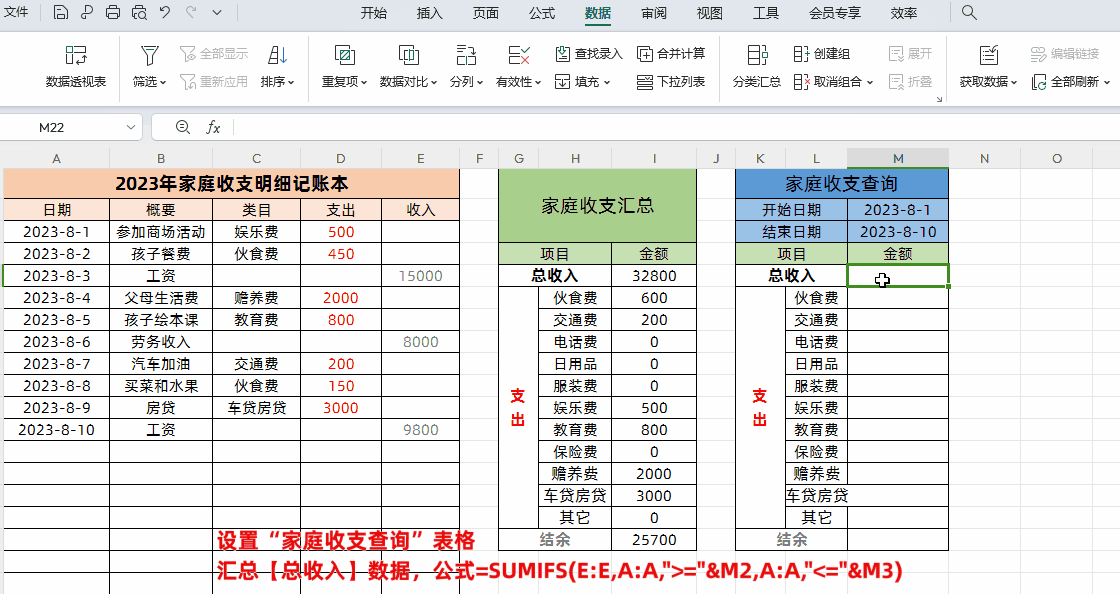The image size is (1120, 594).
Task: Select cell containing 2023年家庭收支明细记账本 title
Action: pos(231,183)
